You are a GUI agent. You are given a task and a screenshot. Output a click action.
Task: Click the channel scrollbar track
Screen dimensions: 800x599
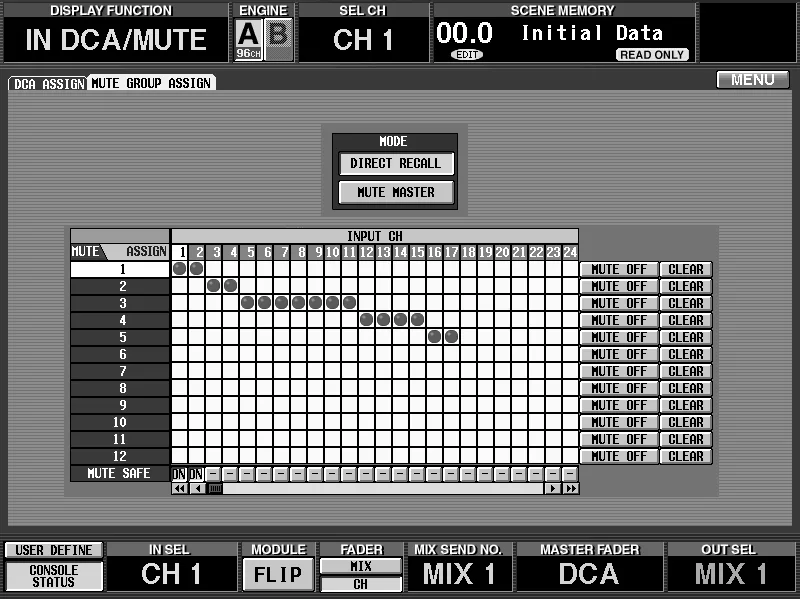point(383,488)
